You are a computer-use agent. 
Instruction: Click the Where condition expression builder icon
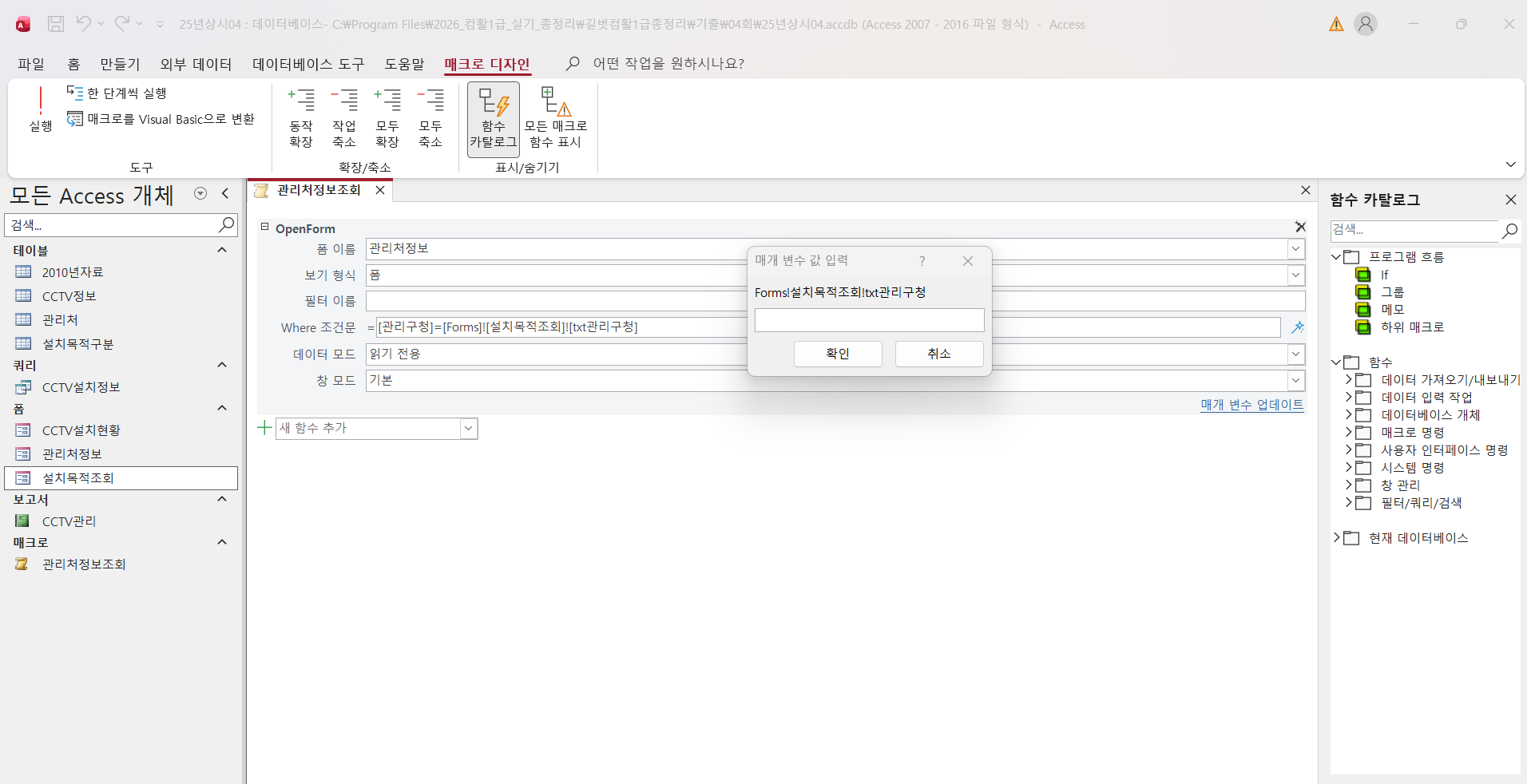pyautogui.click(x=1297, y=327)
